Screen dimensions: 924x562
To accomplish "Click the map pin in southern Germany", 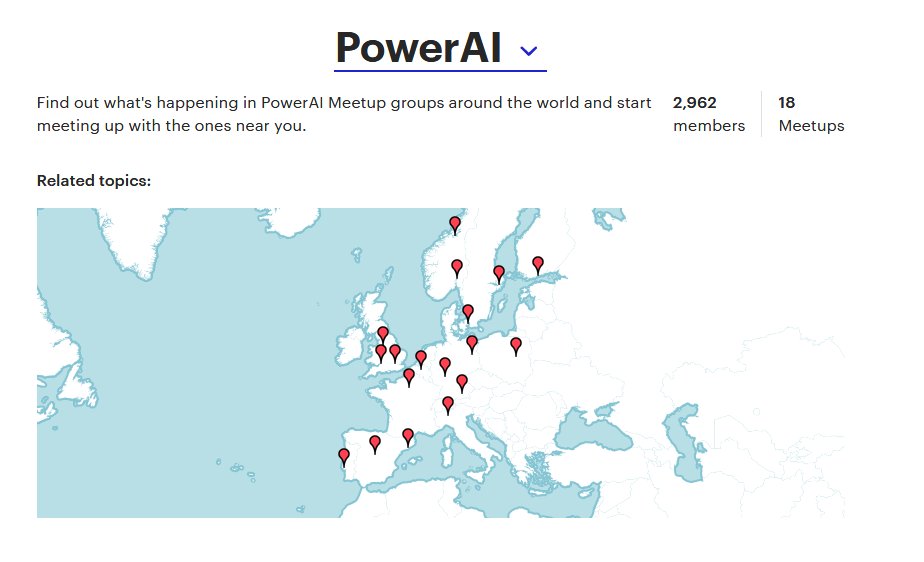I will 462,383.
